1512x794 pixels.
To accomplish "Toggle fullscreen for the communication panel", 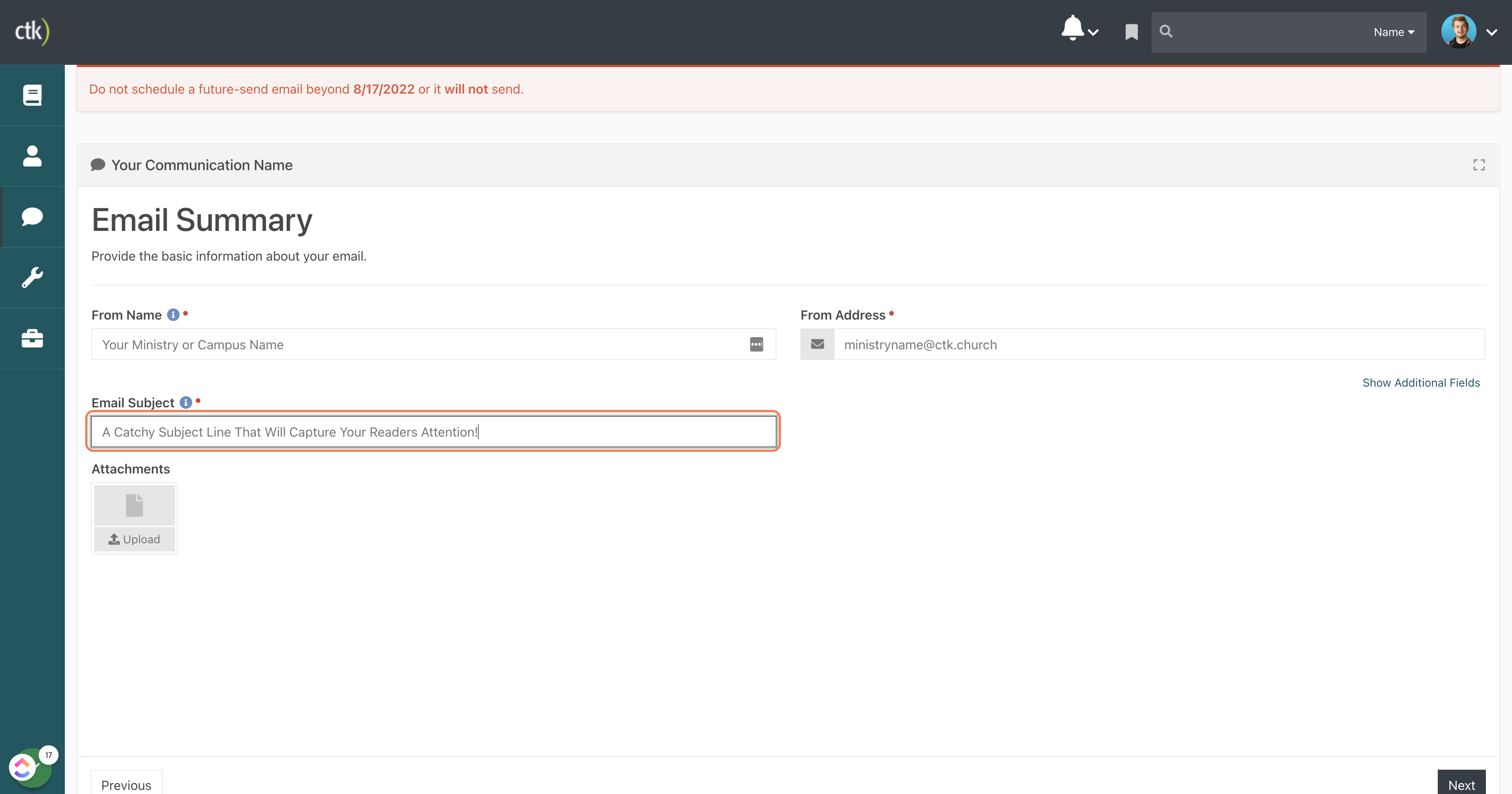I will pyautogui.click(x=1479, y=165).
